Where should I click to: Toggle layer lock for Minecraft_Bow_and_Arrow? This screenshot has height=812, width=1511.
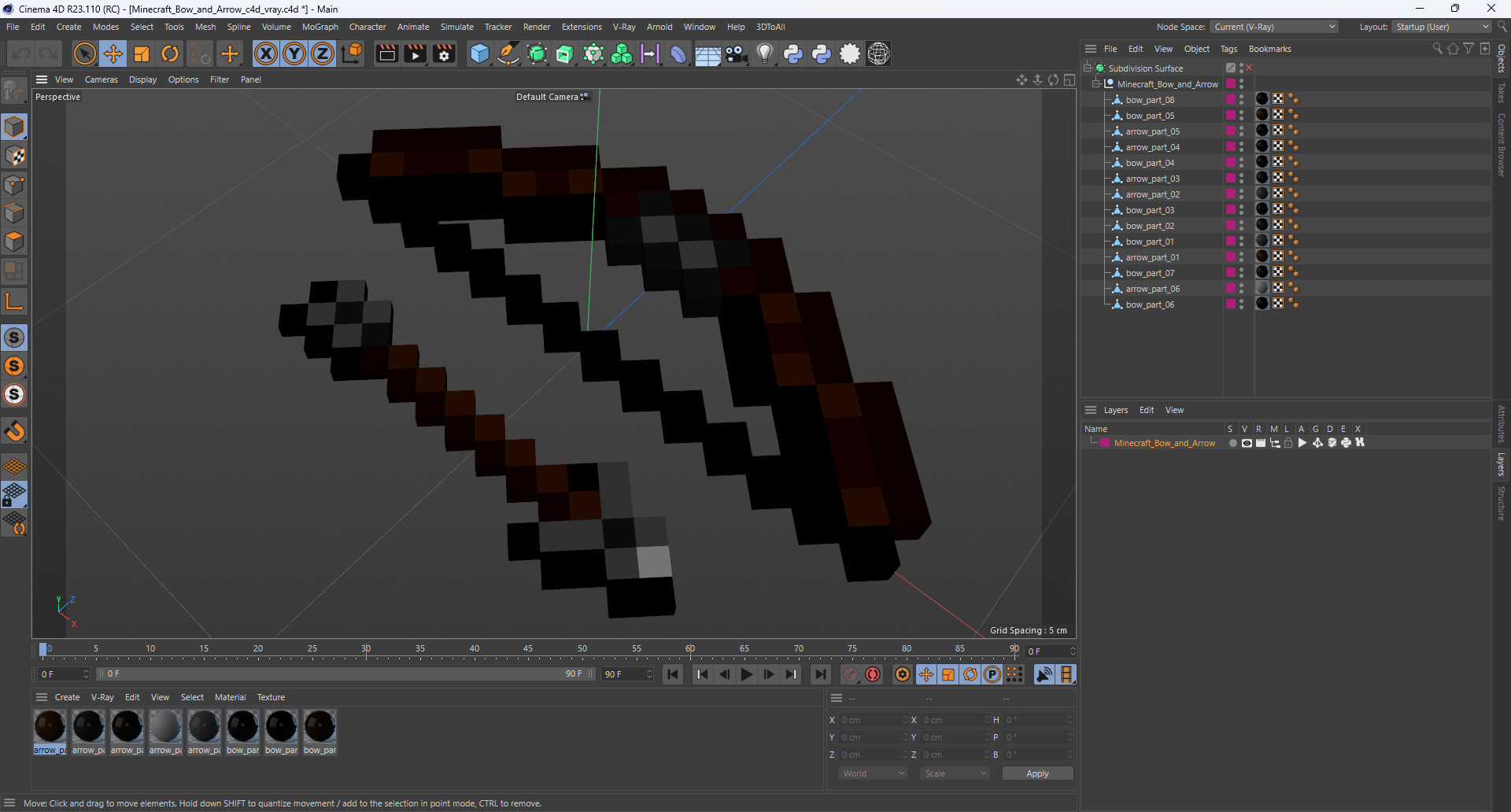pos(1288,443)
